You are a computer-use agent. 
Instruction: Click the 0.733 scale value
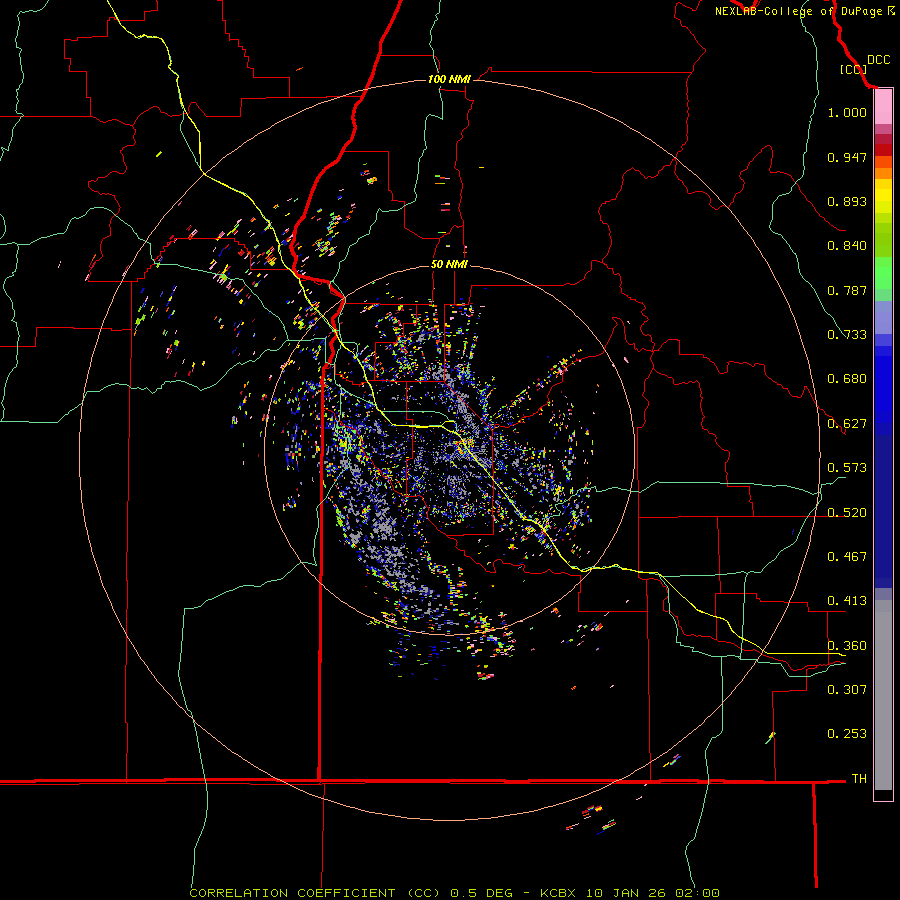(847, 335)
